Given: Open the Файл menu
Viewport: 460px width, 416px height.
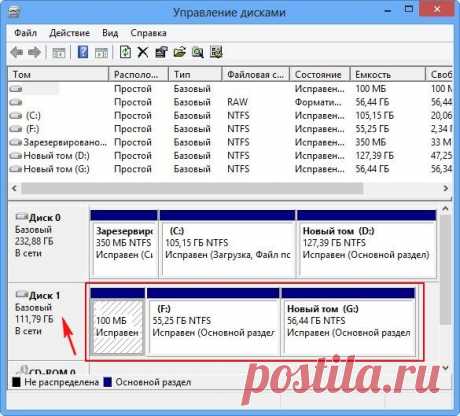Looking at the screenshot, I should click(x=25, y=33).
